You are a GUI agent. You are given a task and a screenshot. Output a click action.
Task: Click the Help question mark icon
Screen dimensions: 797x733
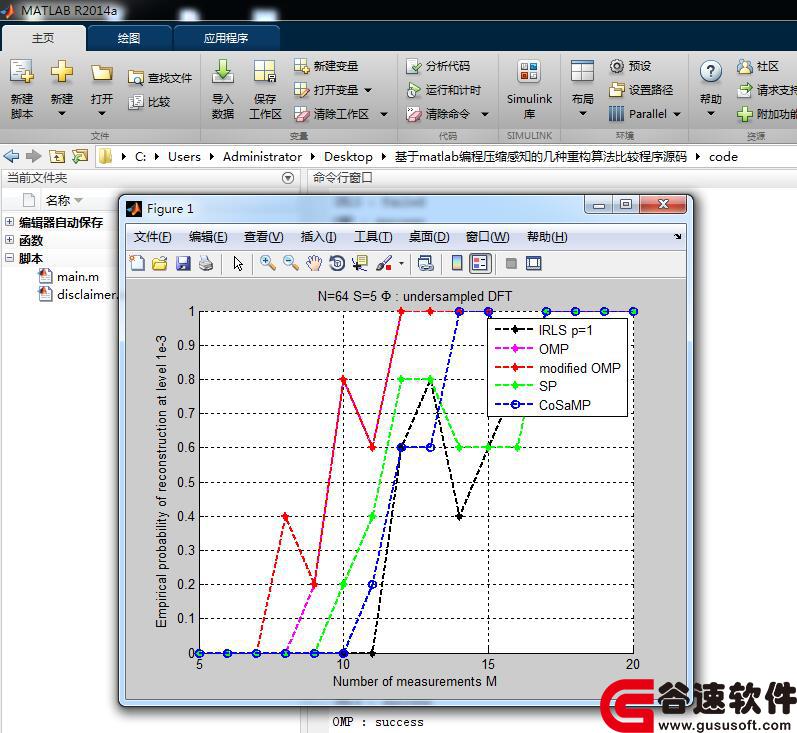[711, 72]
